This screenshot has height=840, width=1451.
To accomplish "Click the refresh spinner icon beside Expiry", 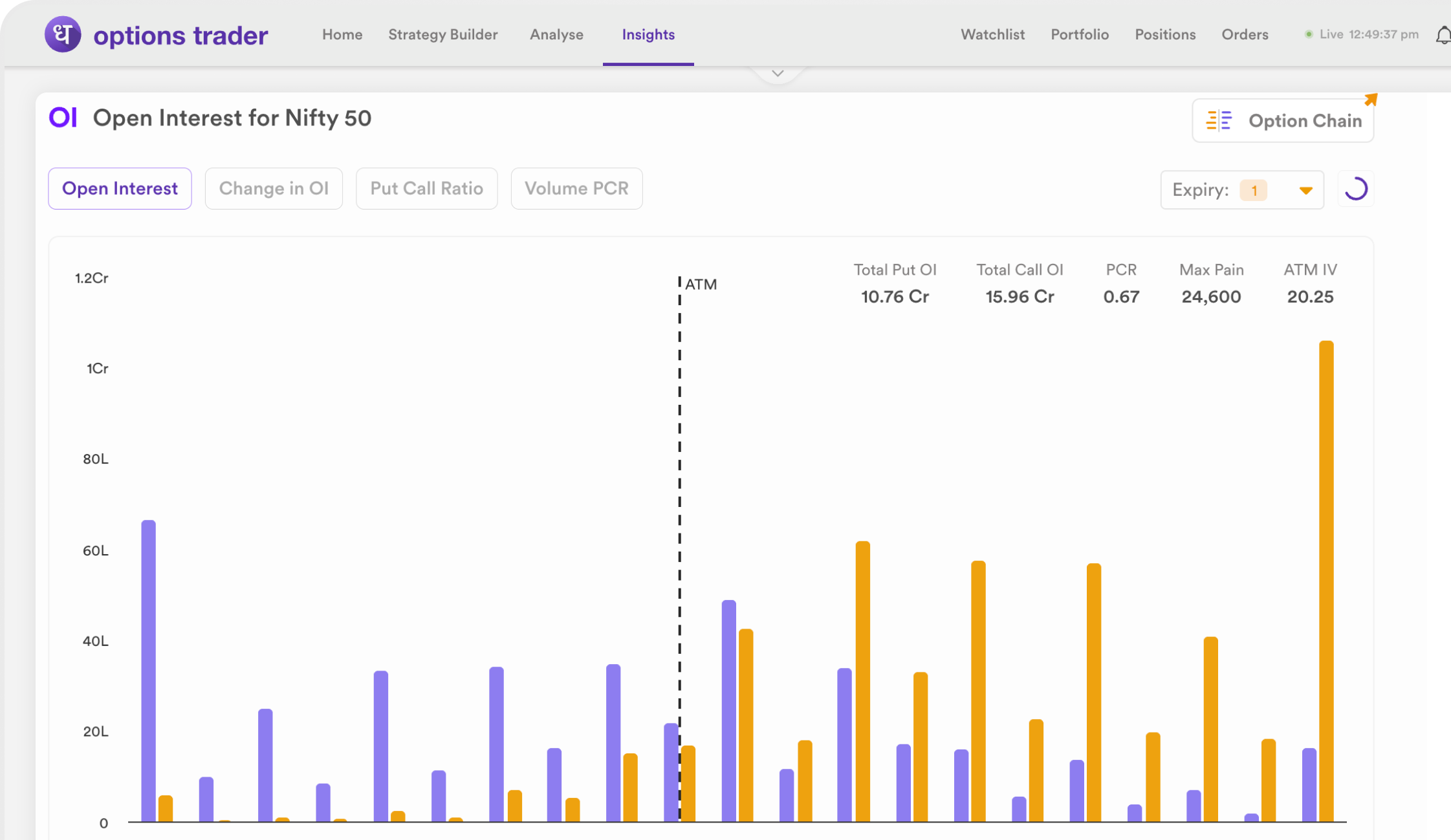I will 1356,189.
